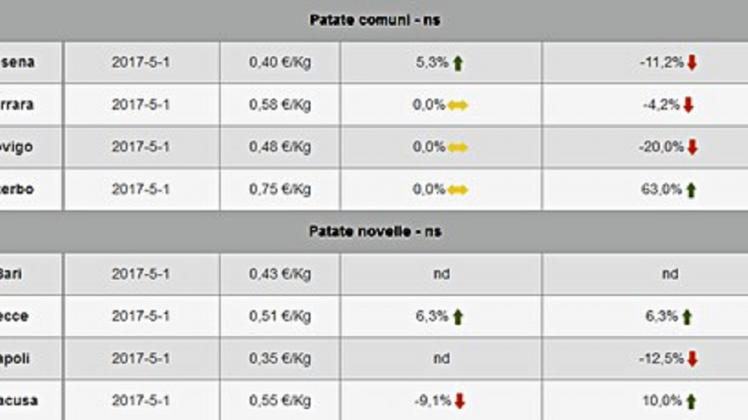The height and width of the screenshot is (420, 748).
Task: Click the red down arrow beside -12,5%
Action: pyautogui.click(x=692, y=359)
